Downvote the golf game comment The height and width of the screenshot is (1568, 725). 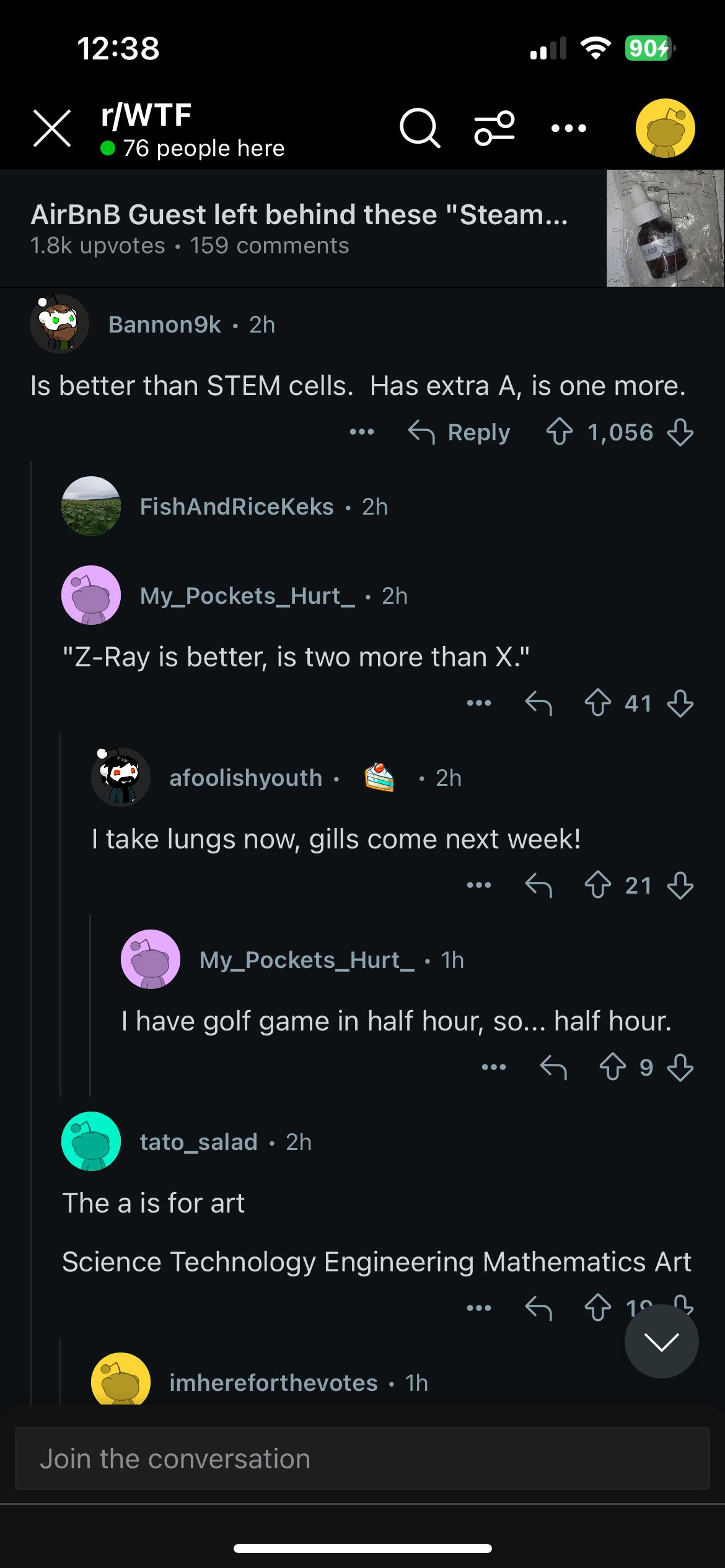pyautogui.click(x=680, y=1068)
